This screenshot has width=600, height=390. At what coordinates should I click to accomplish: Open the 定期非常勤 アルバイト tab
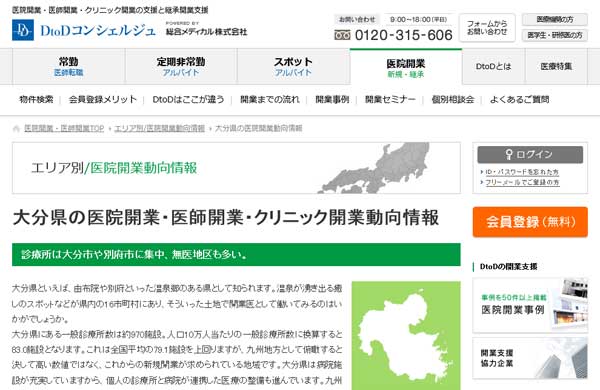point(181,66)
